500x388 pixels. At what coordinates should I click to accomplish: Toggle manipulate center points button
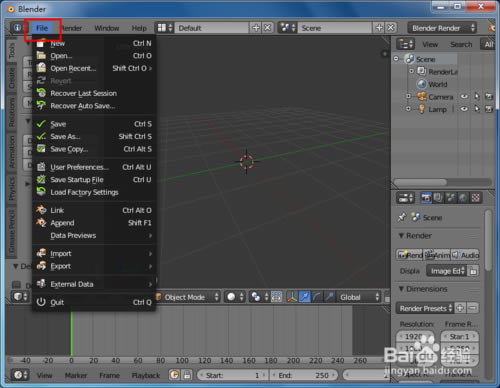click(276, 297)
